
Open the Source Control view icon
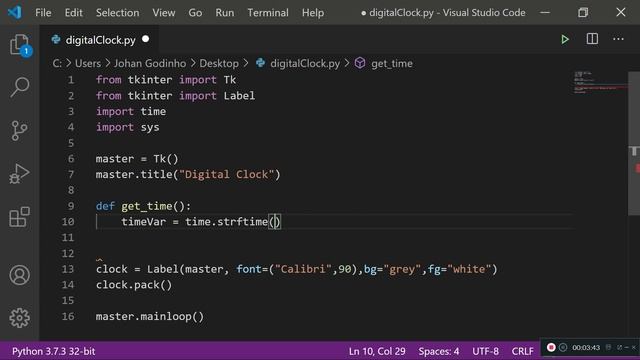(19, 131)
